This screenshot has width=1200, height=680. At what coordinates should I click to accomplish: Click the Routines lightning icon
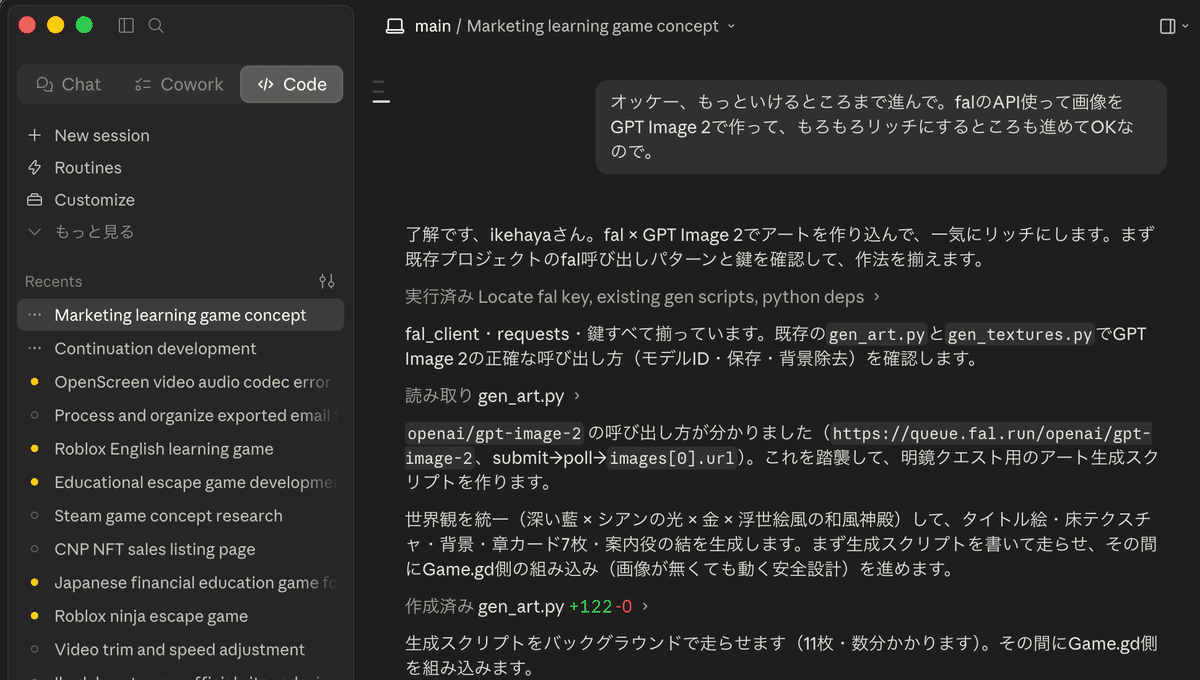click(x=35, y=167)
